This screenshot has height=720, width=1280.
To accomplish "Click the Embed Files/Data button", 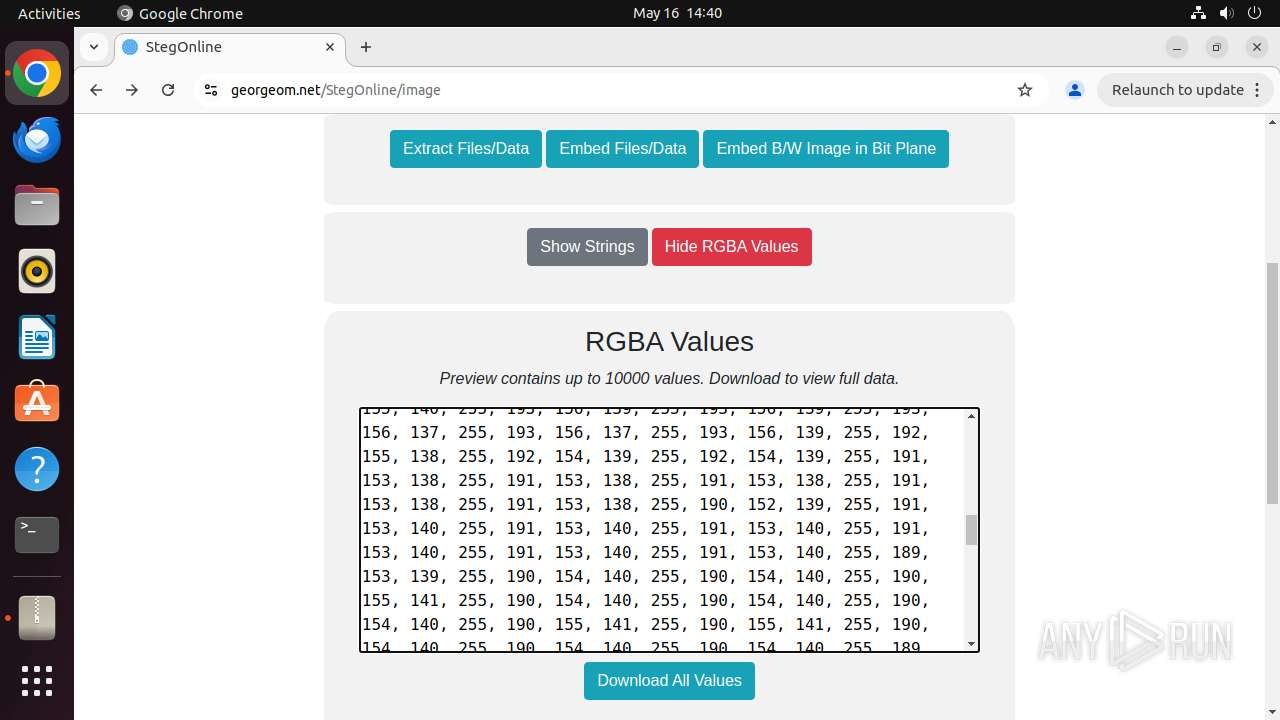I will pos(622,149).
